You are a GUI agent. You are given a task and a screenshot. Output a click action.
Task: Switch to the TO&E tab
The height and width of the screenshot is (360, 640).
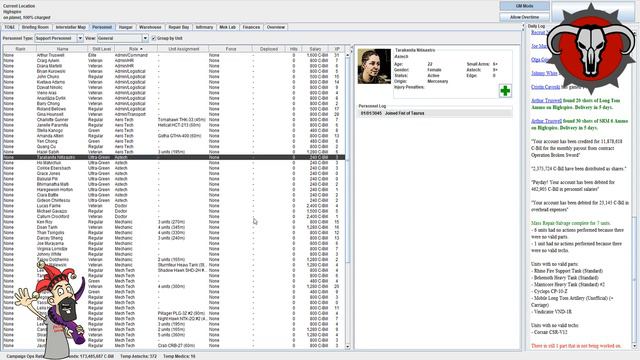[x=9, y=27]
